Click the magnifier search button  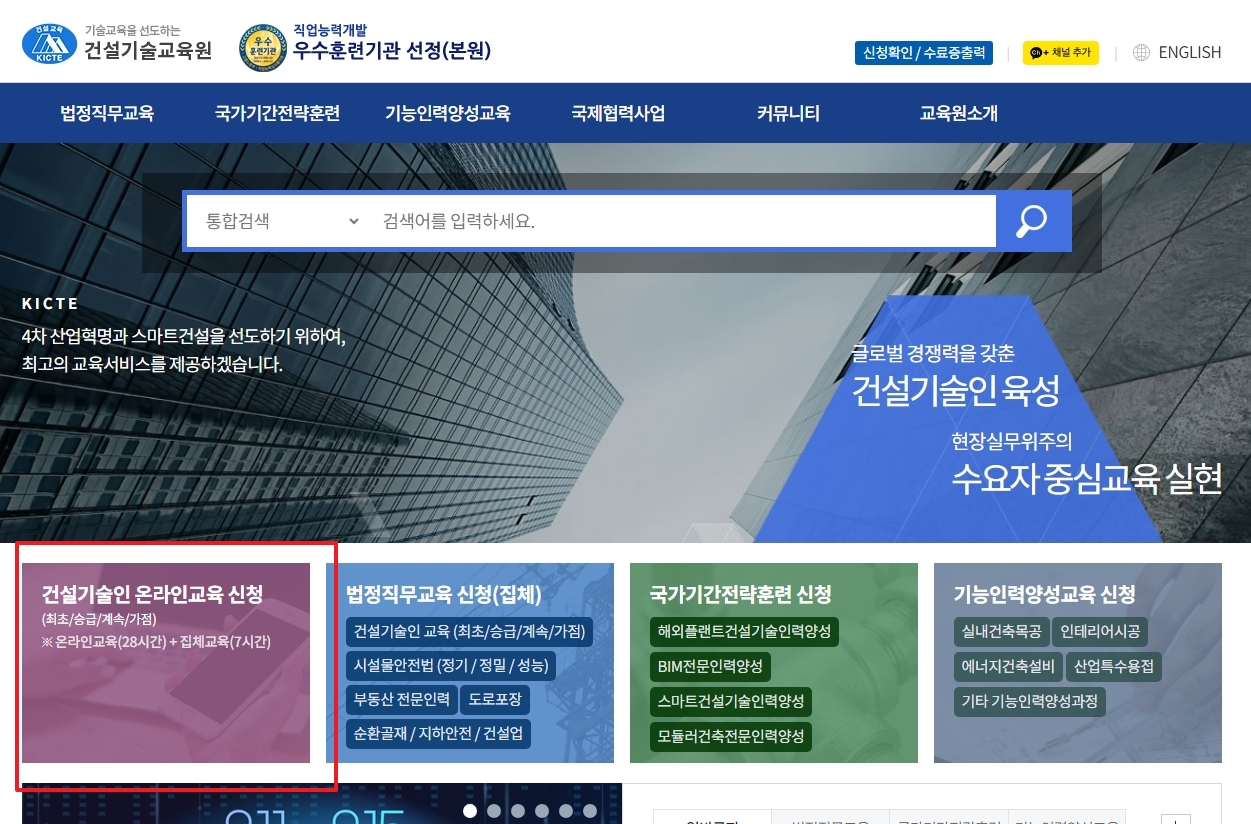pyautogui.click(x=1033, y=221)
